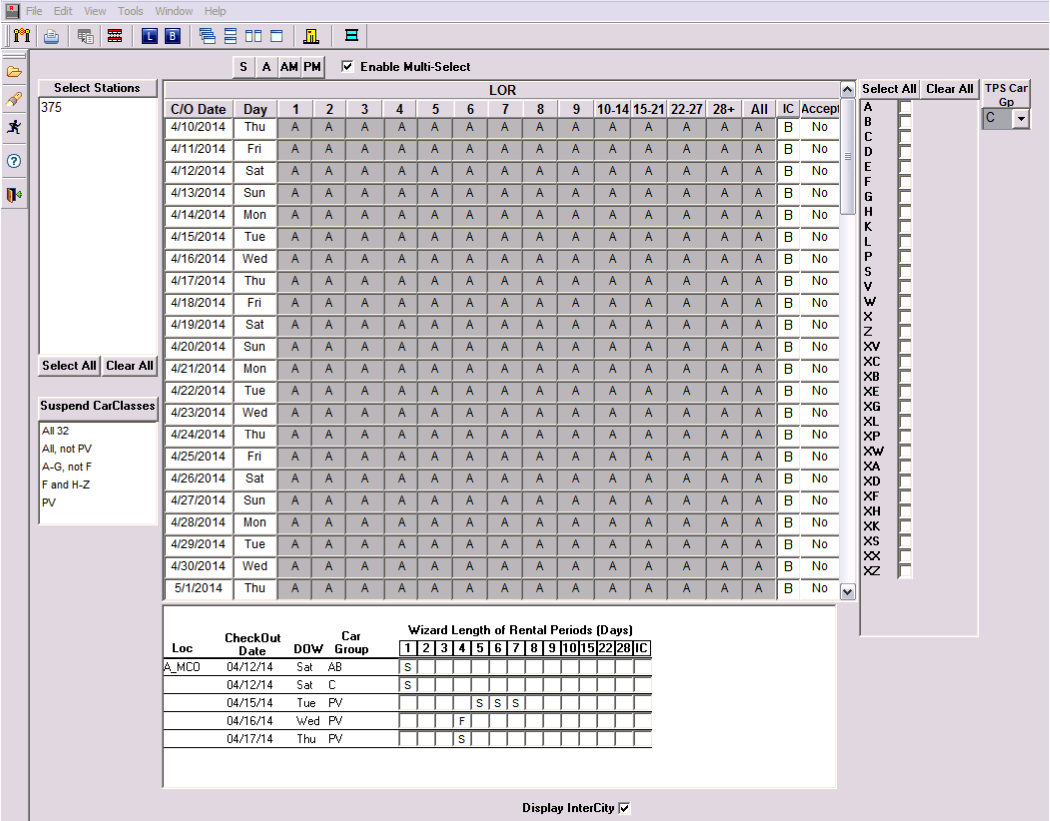The width and height of the screenshot is (1050, 821).
Task: Check the car class F checkbox
Action: tap(905, 181)
